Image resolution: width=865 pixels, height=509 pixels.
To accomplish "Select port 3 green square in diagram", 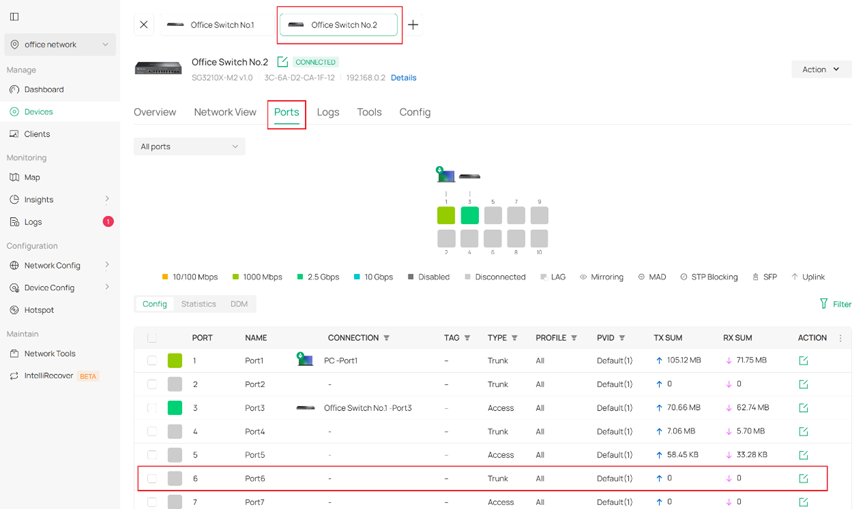I will click(x=469, y=216).
